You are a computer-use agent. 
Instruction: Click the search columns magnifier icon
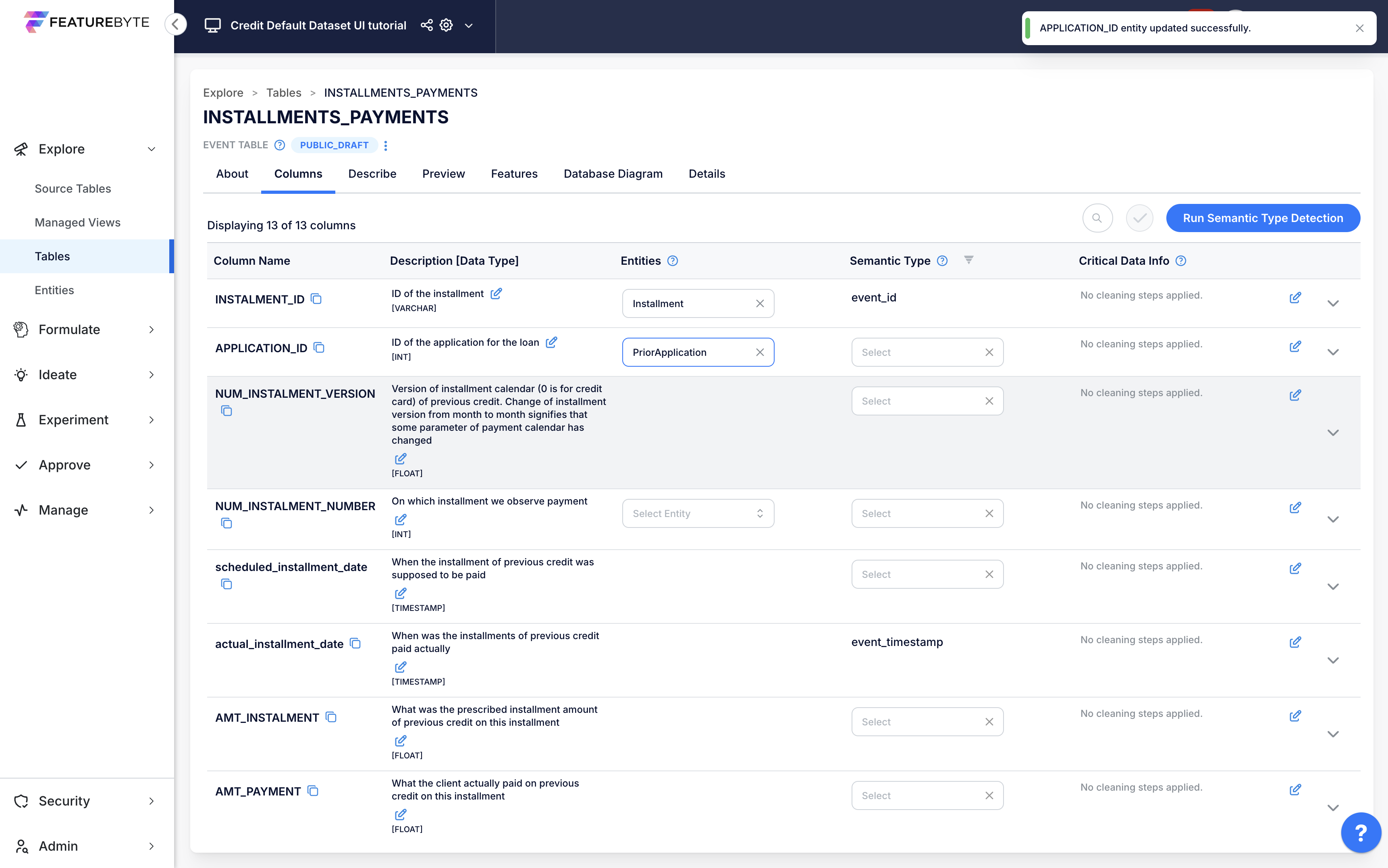point(1097,218)
